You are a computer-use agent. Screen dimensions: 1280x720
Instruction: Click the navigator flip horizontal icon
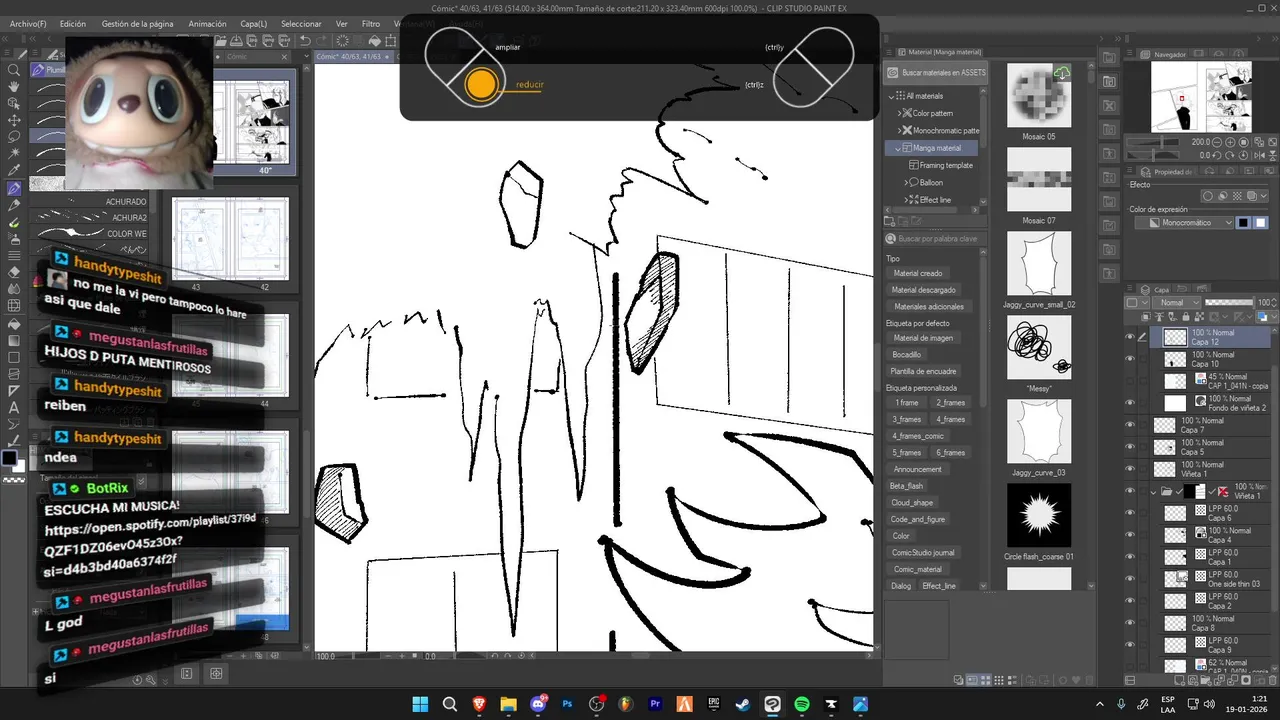click(1259, 155)
